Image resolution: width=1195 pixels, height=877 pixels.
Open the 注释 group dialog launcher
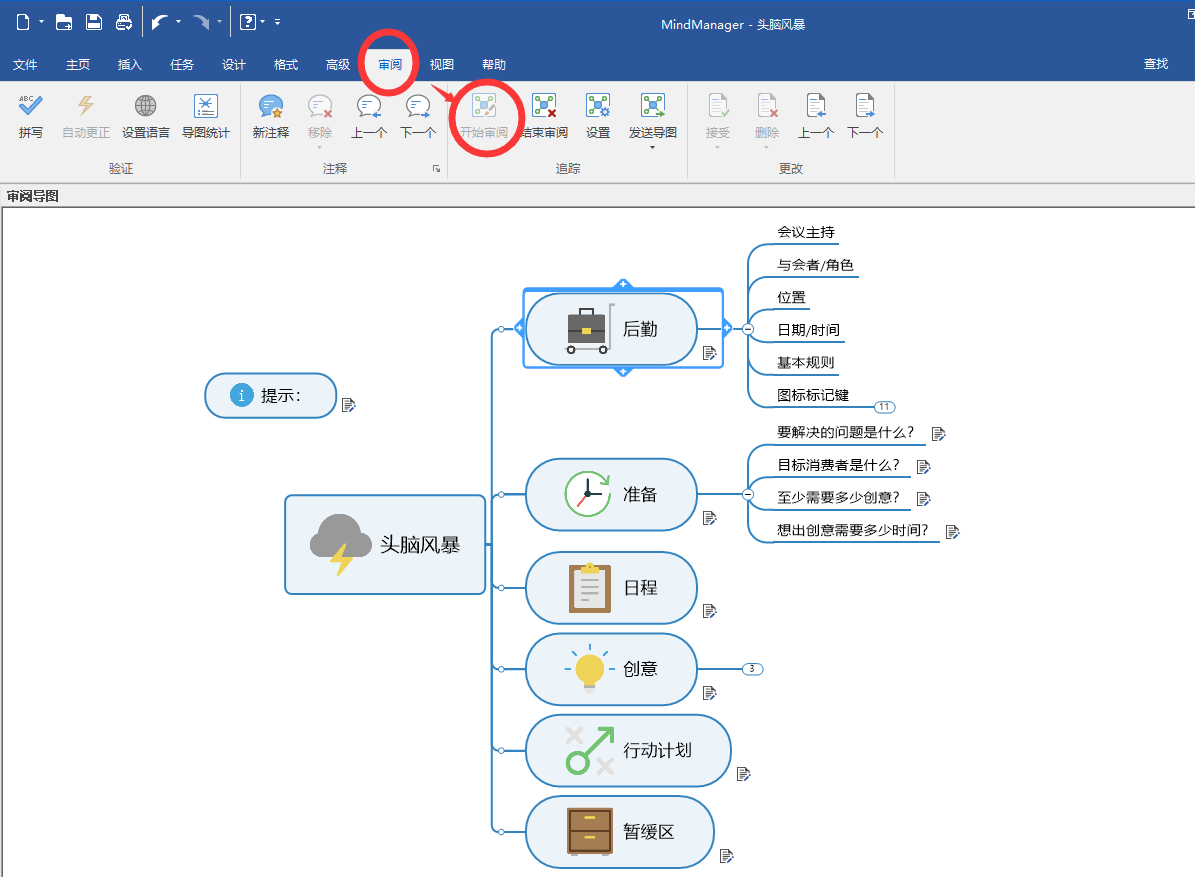pyautogui.click(x=437, y=168)
